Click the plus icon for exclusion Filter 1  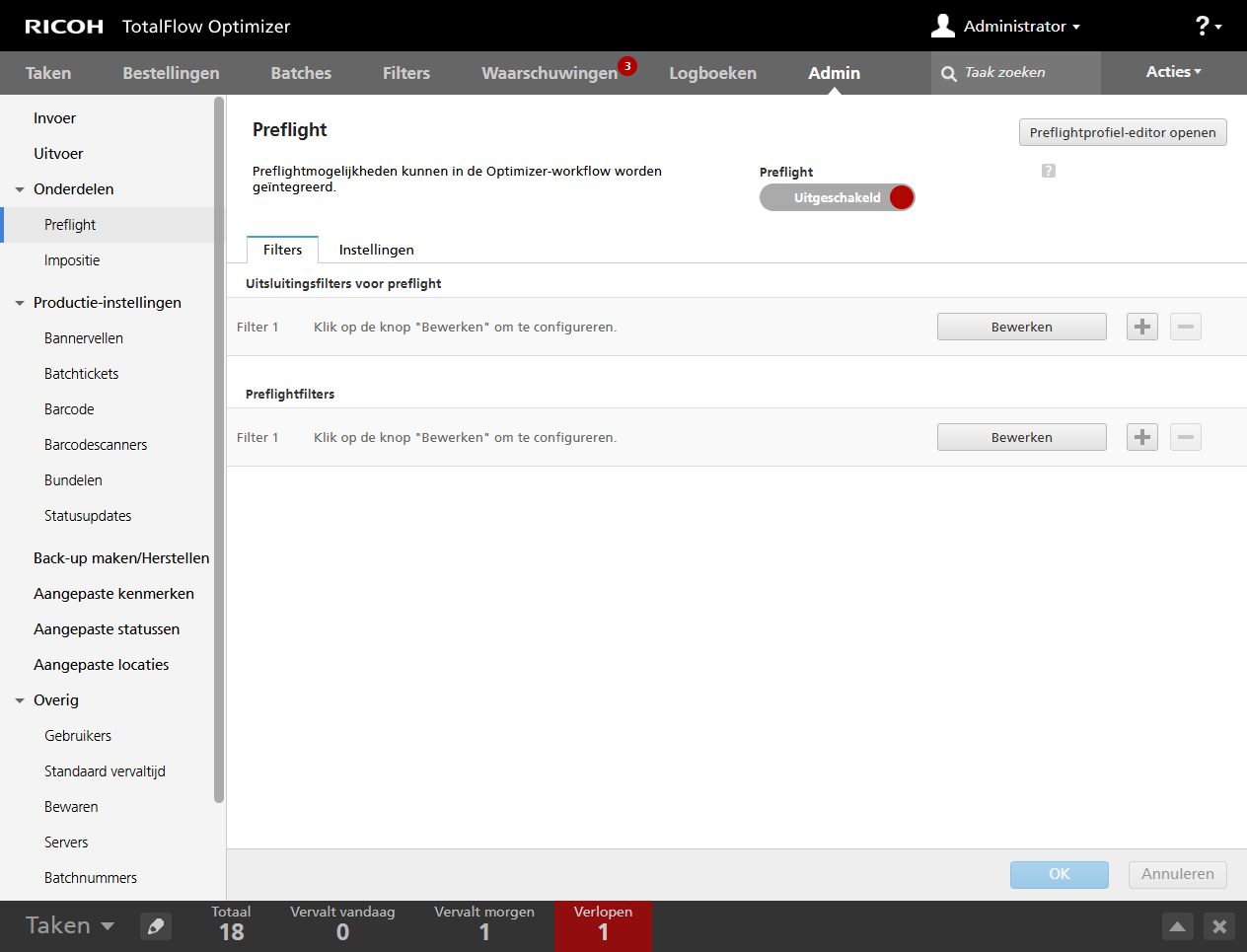(x=1141, y=327)
